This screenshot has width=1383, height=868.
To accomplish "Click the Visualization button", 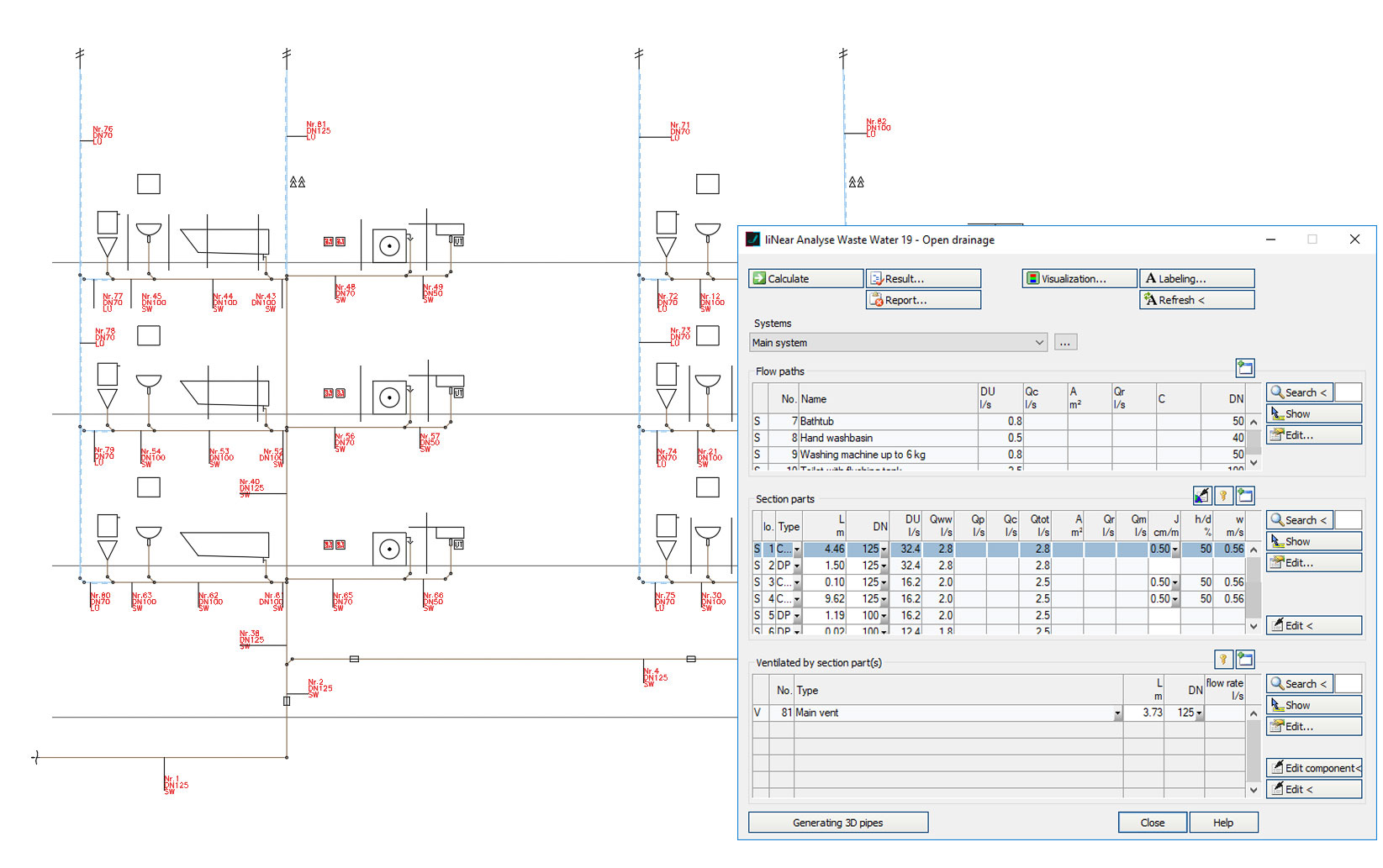I will coord(1079,278).
